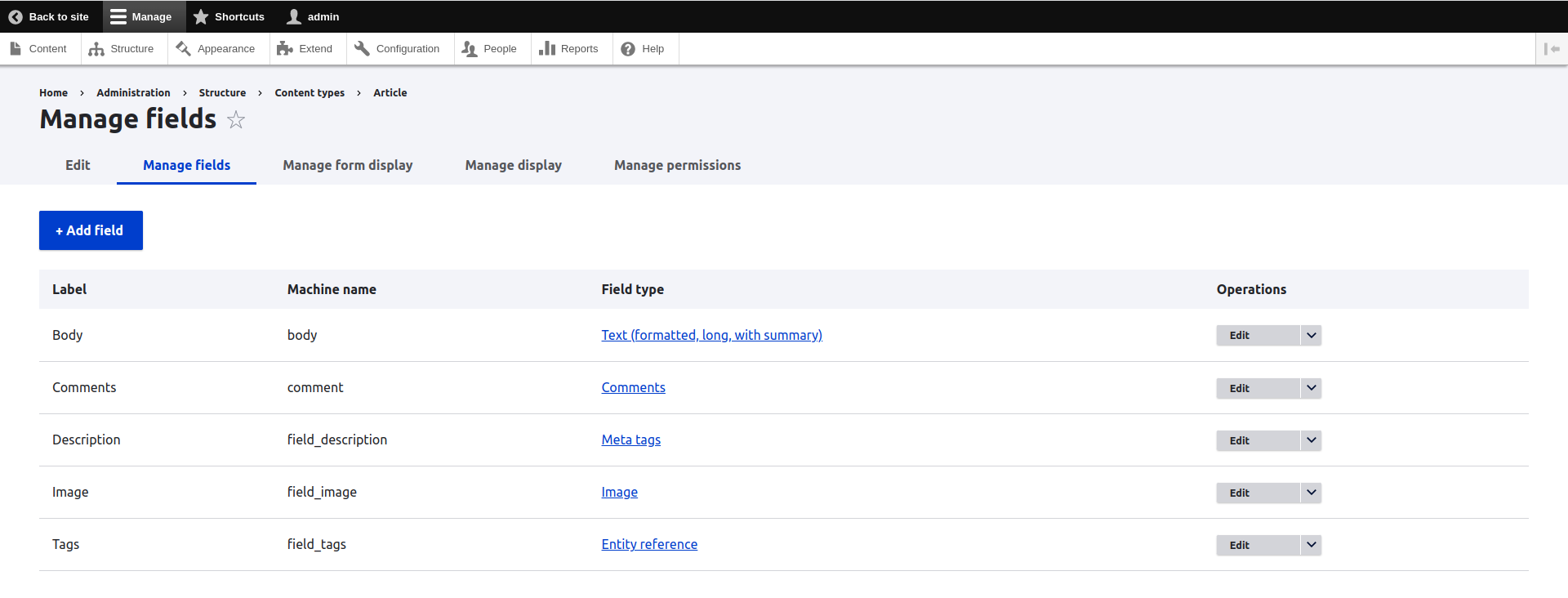Edit the Image field
Screen dimensions: 1568x598
[x=1258, y=493]
